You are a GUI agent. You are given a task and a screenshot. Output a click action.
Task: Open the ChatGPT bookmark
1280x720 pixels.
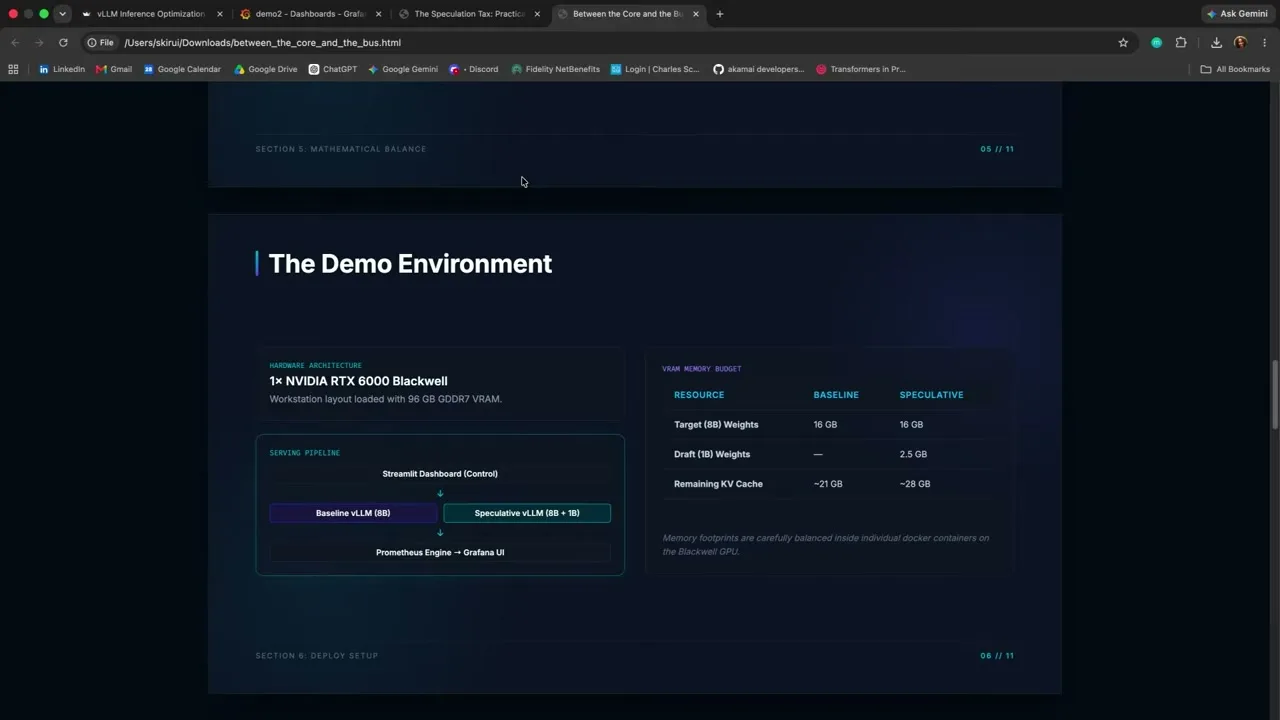333,69
